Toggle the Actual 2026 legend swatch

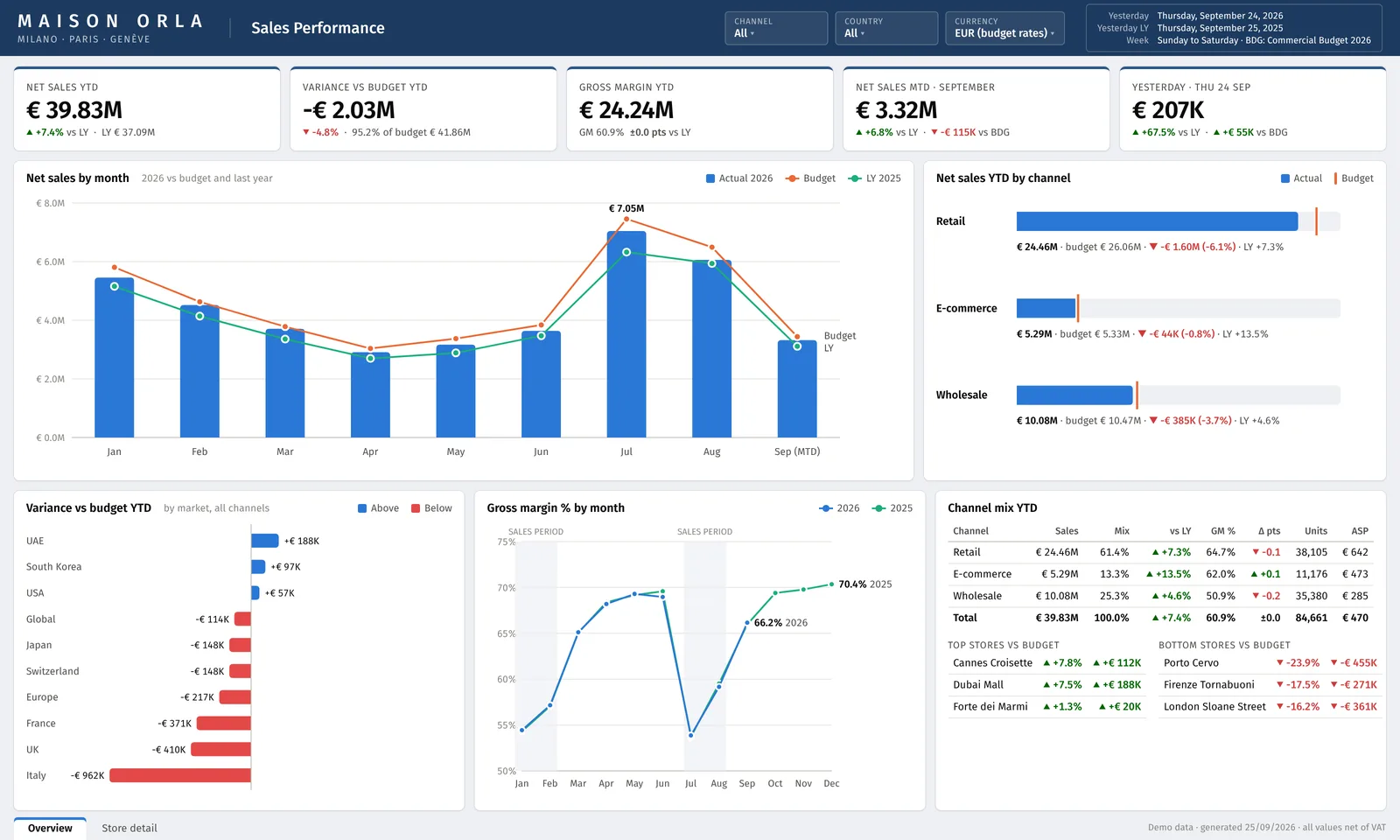pos(710,178)
